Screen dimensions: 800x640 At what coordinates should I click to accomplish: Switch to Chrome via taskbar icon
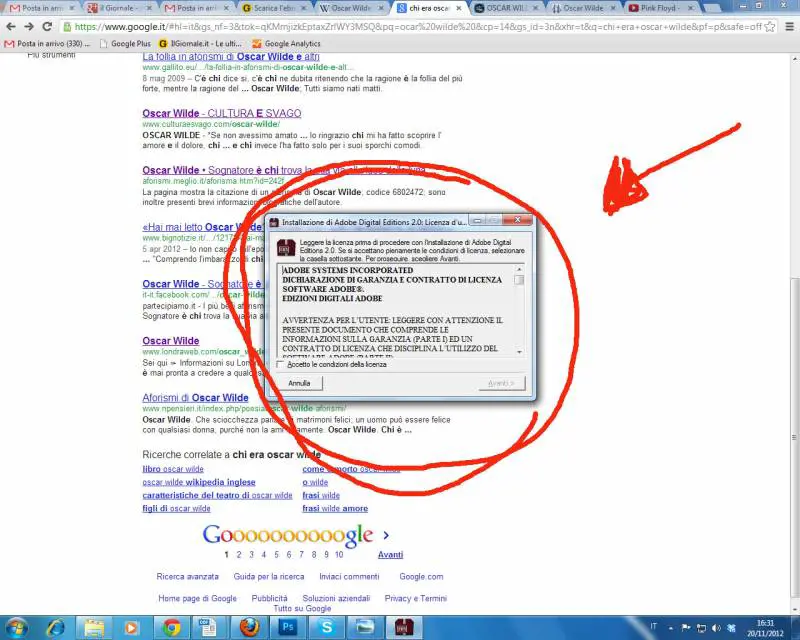coord(171,627)
